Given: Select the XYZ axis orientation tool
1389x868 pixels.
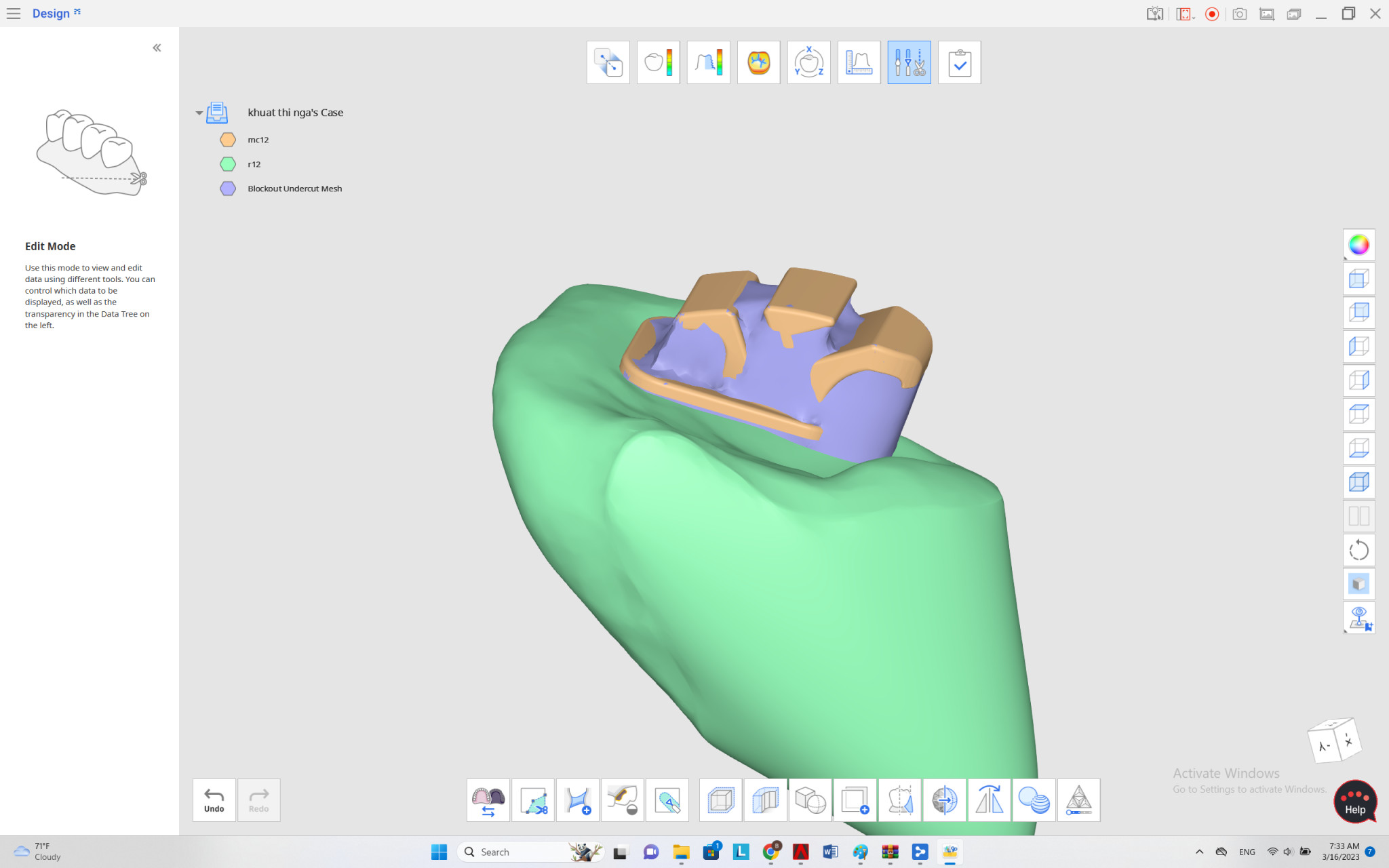Looking at the screenshot, I should tap(808, 62).
